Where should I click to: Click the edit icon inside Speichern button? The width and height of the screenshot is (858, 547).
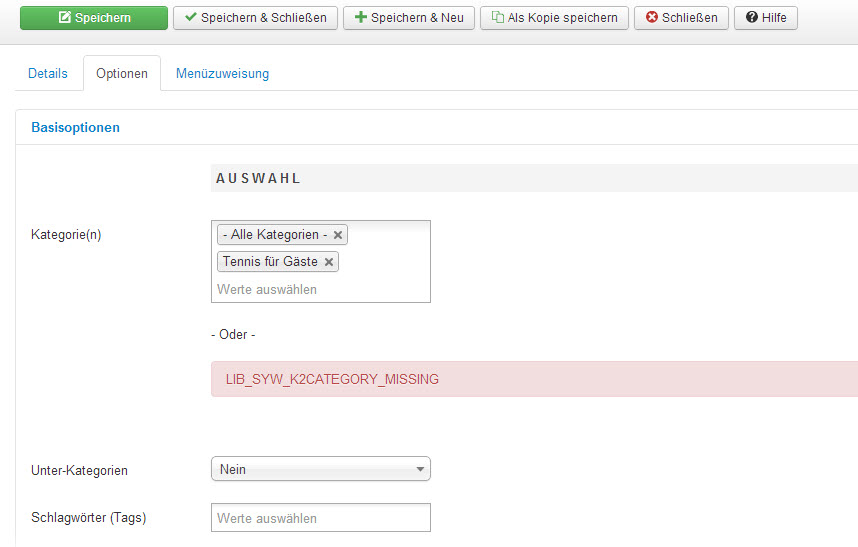click(x=65, y=18)
